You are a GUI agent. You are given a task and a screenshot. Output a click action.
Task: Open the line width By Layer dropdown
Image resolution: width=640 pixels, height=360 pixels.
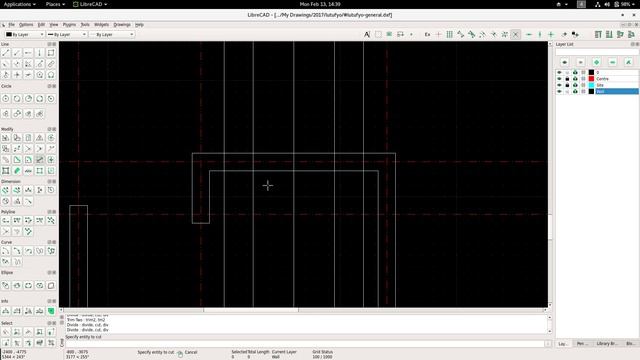(x=66, y=35)
